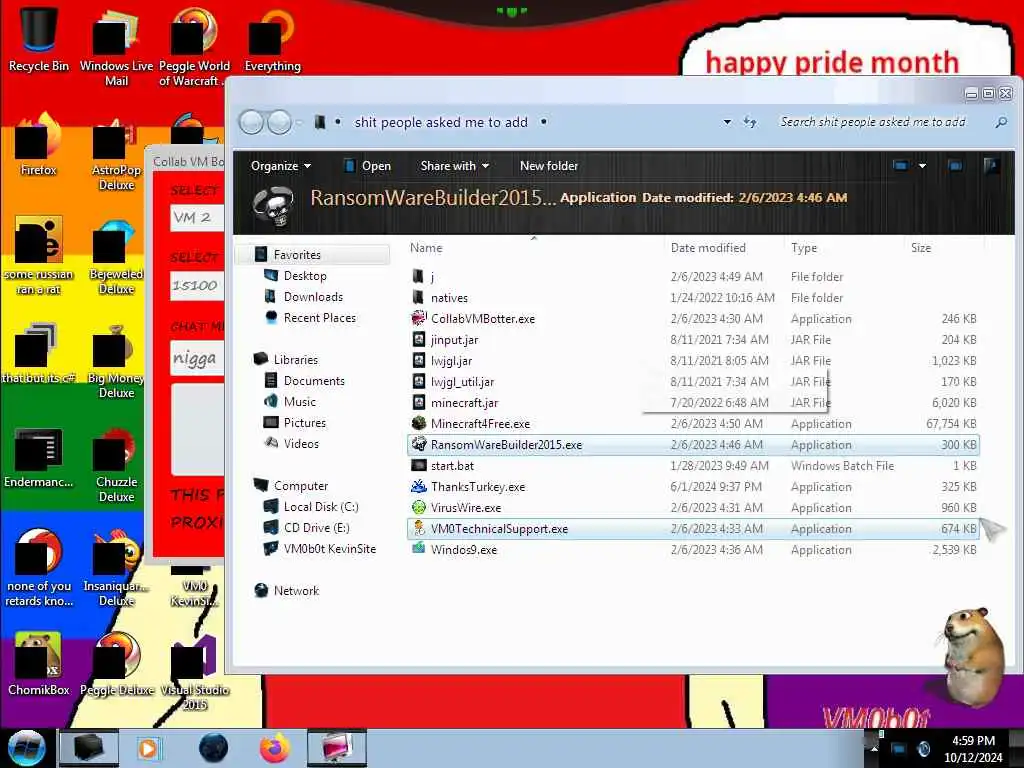Select the ChomikBox desktop icon
The image size is (1024, 768).
pos(39,664)
